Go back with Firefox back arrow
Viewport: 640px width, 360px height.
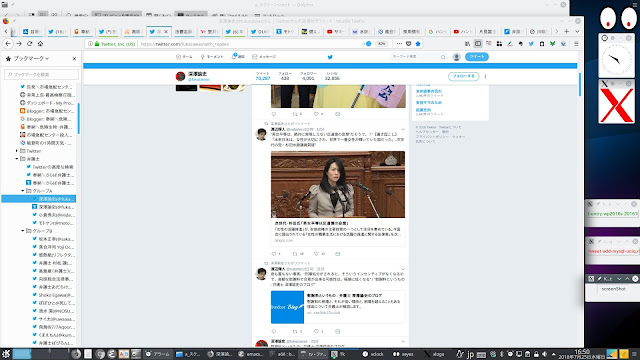click(8, 44)
